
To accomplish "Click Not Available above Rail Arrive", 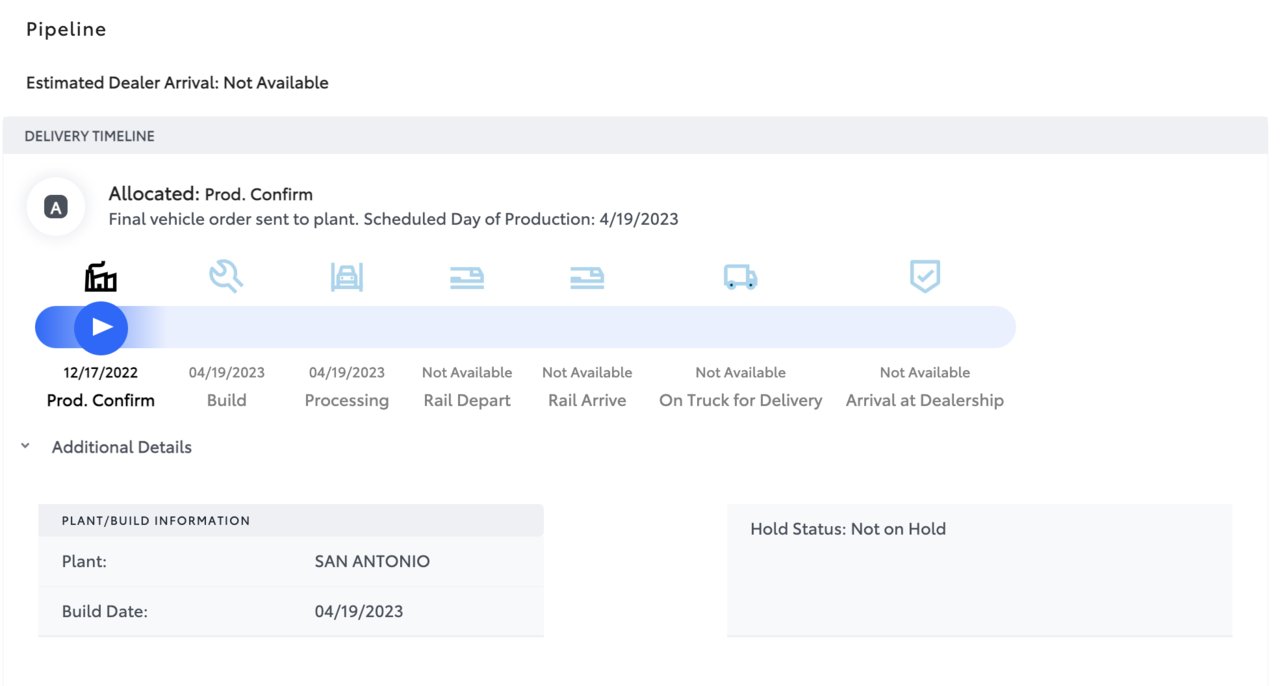I will pos(587,372).
